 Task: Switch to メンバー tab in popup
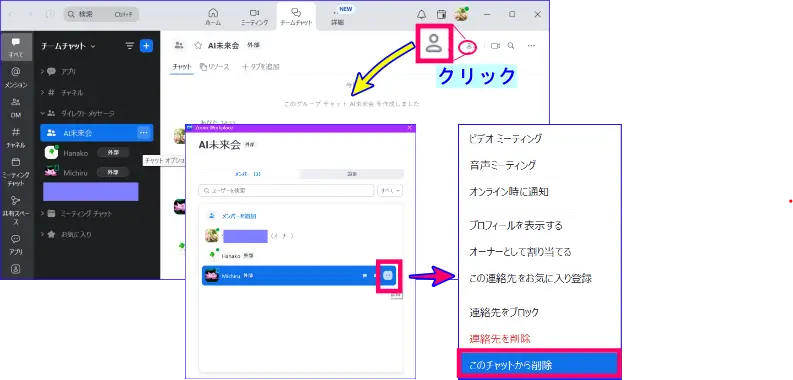point(248,174)
